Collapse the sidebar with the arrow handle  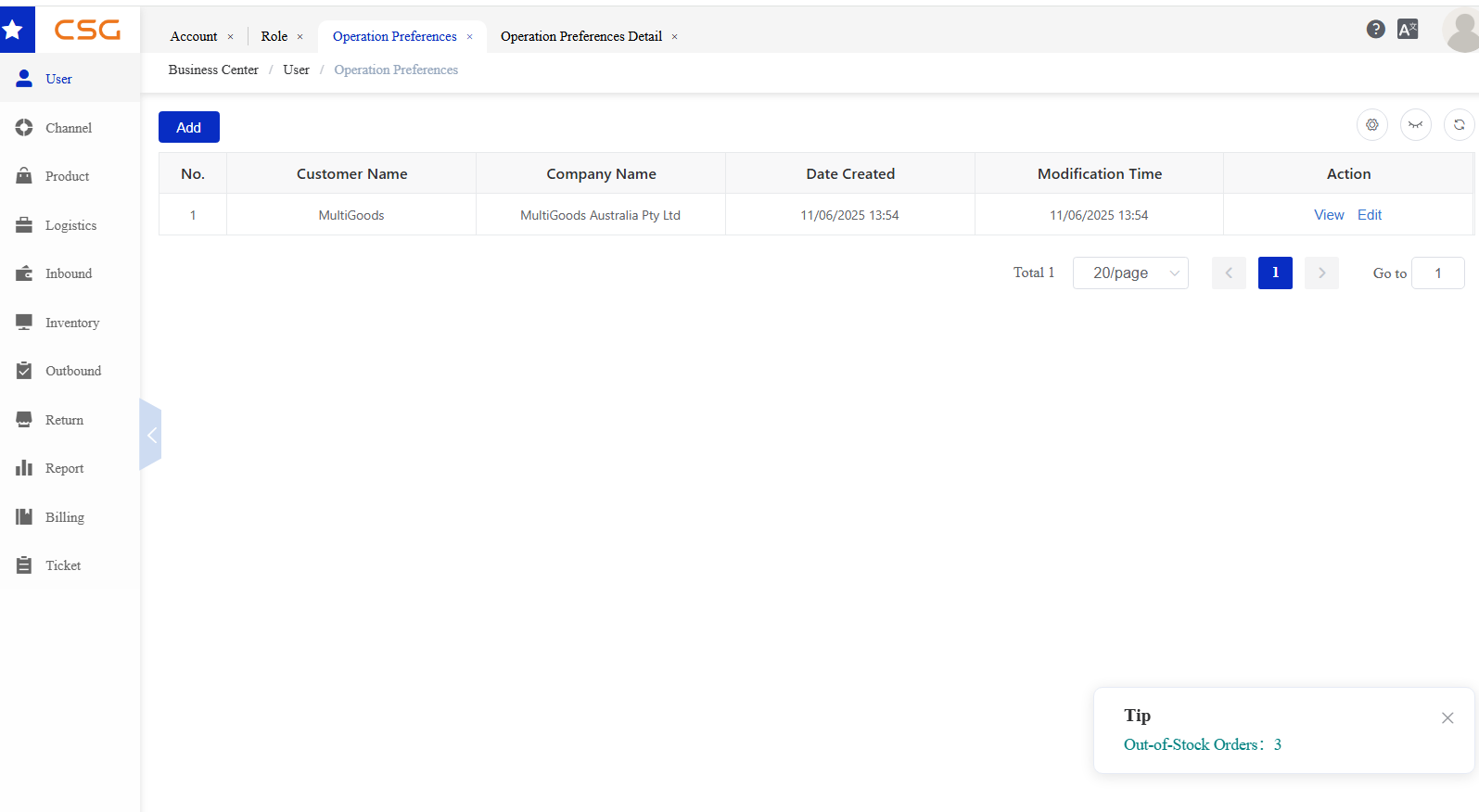tap(151, 435)
